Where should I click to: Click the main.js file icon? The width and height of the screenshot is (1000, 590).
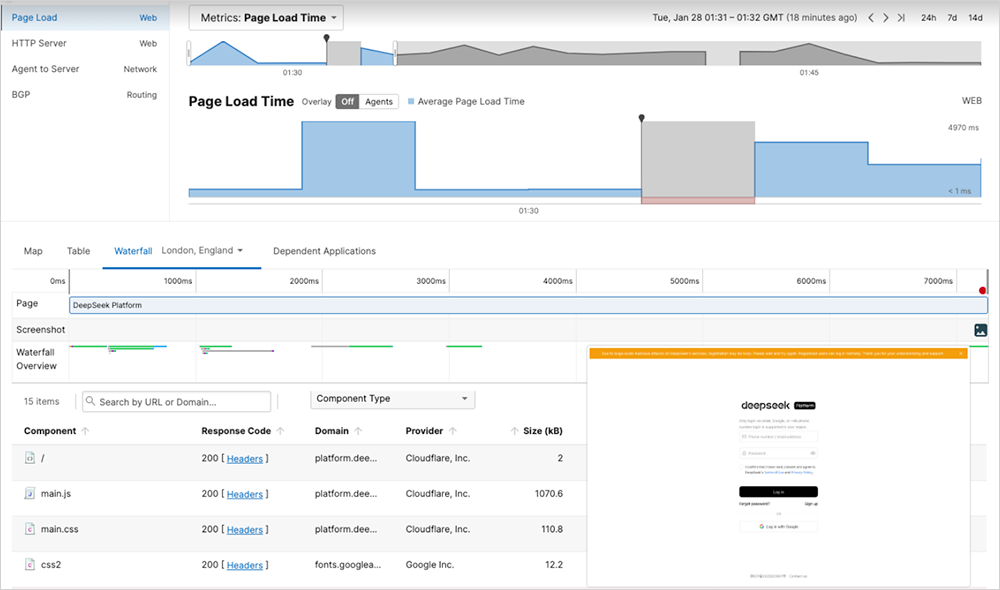[x=30, y=494]
